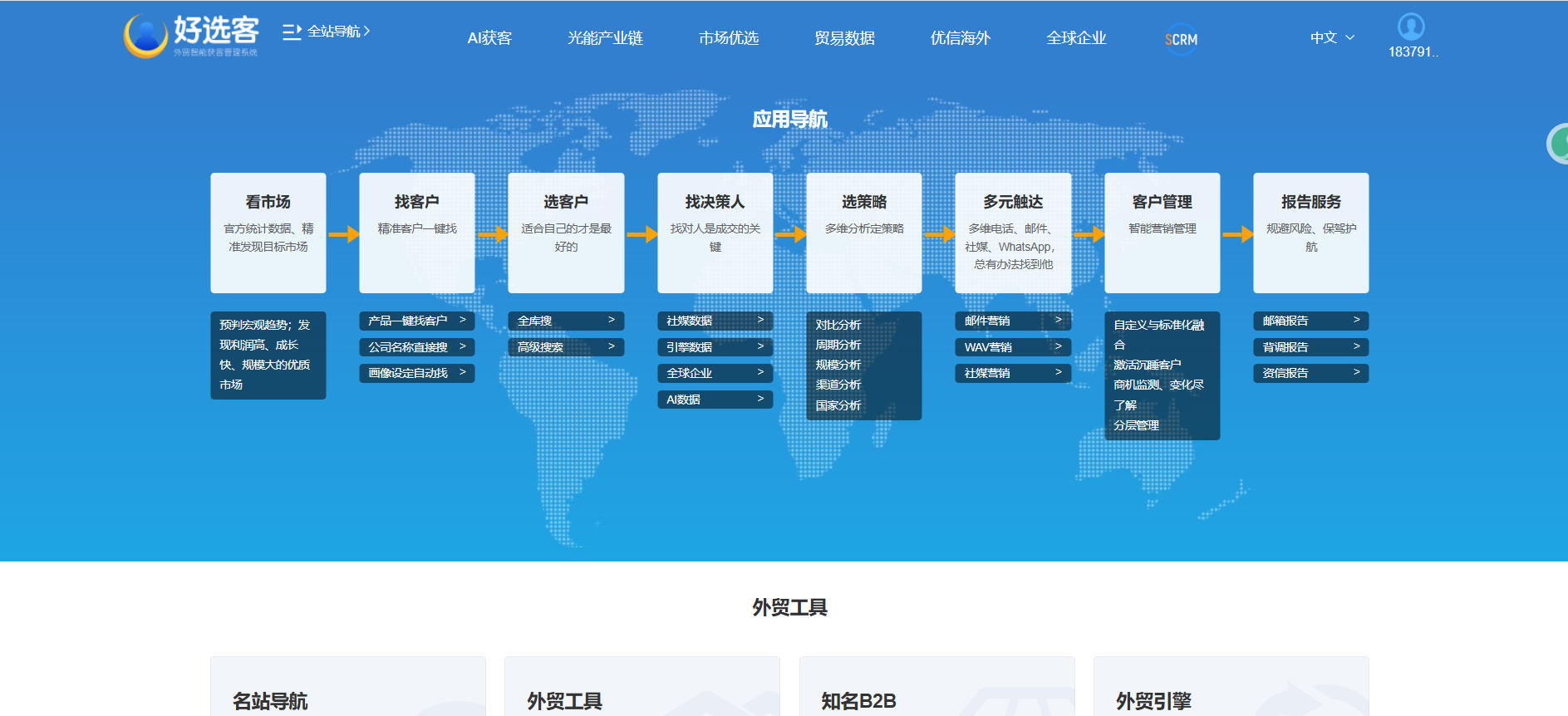1568x716 pixels.
Task: Open the AI获客 menu item
Action: [489, 38]
